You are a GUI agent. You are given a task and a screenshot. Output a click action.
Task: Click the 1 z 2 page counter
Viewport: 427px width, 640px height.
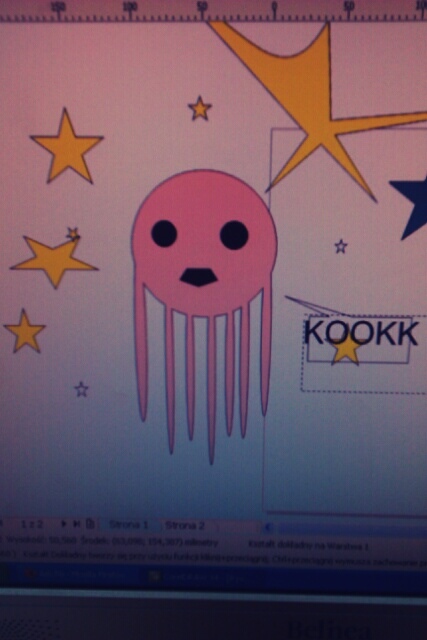(31, 524)
